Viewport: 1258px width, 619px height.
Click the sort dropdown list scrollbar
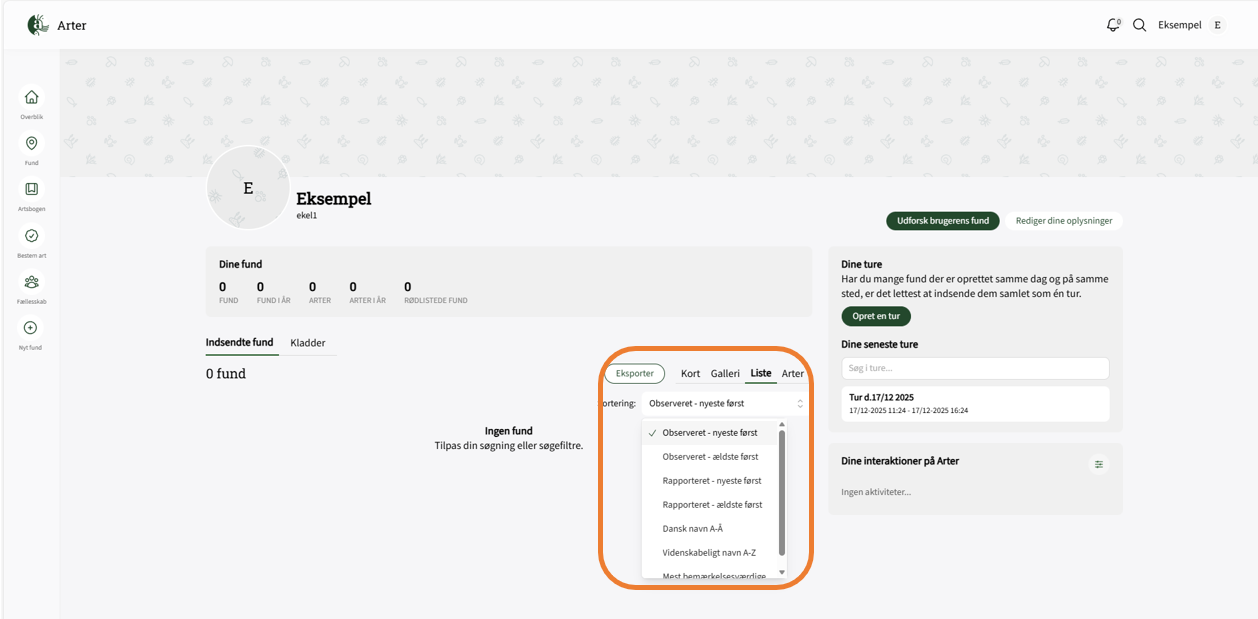pos(782,490)
